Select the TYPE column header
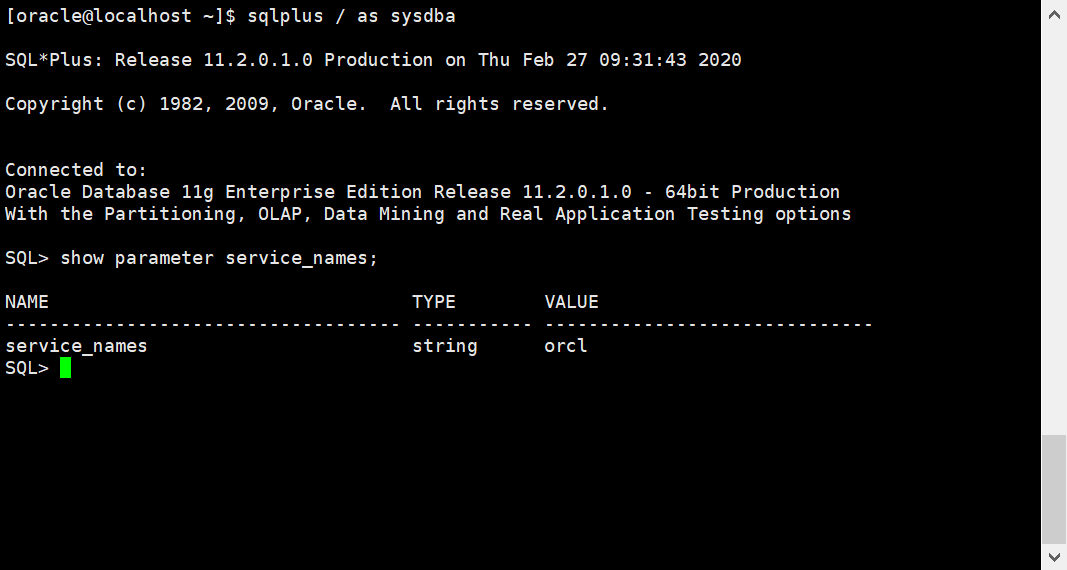The image size is (1067, 570). click(x=433, y=302)
